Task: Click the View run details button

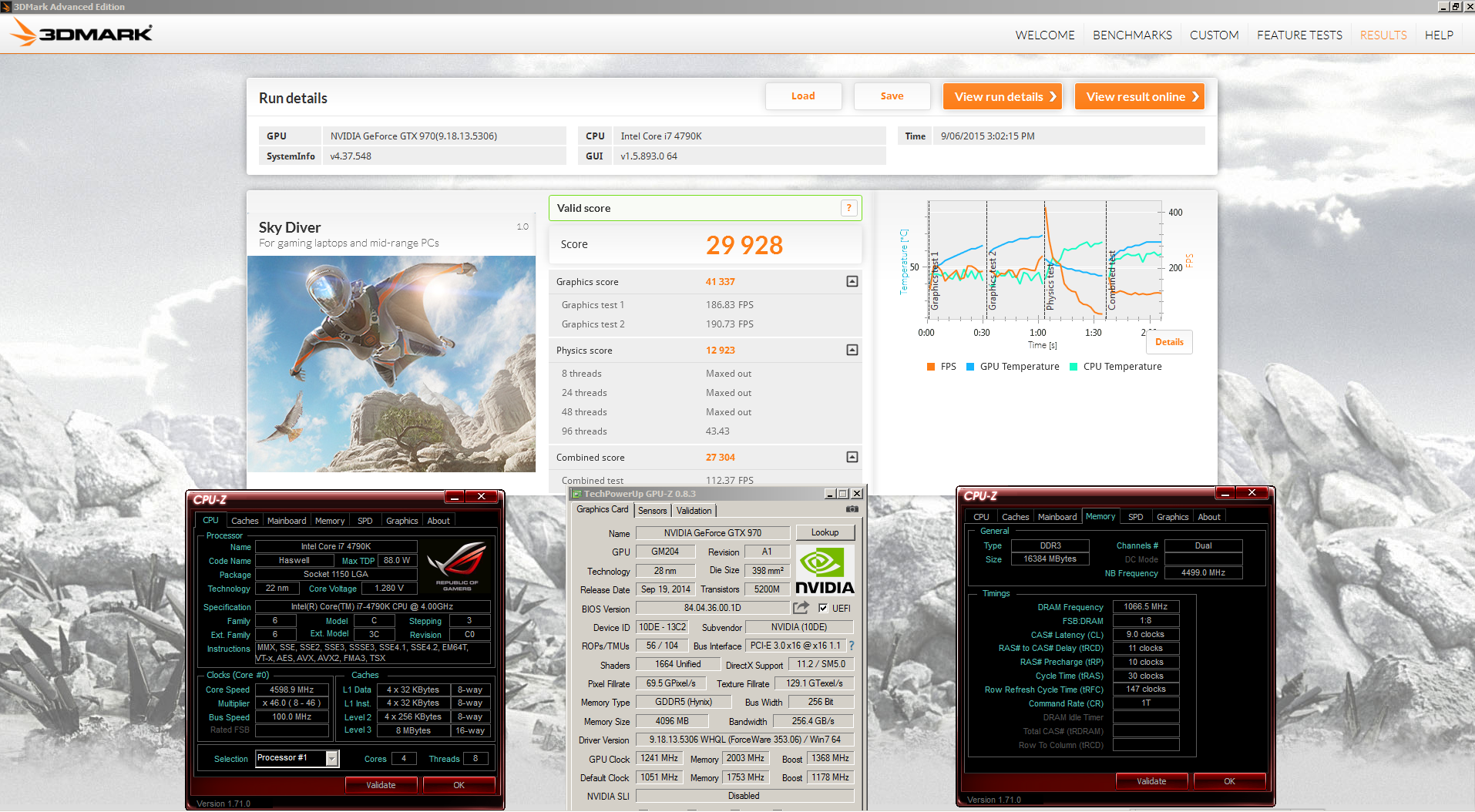Action: 1003,96
